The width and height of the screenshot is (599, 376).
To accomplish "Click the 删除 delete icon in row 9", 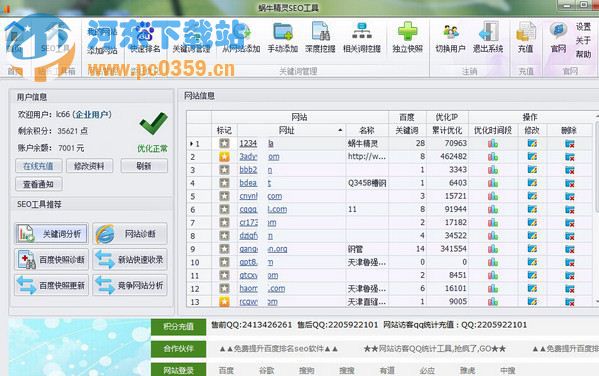I will tap(570, 249).
